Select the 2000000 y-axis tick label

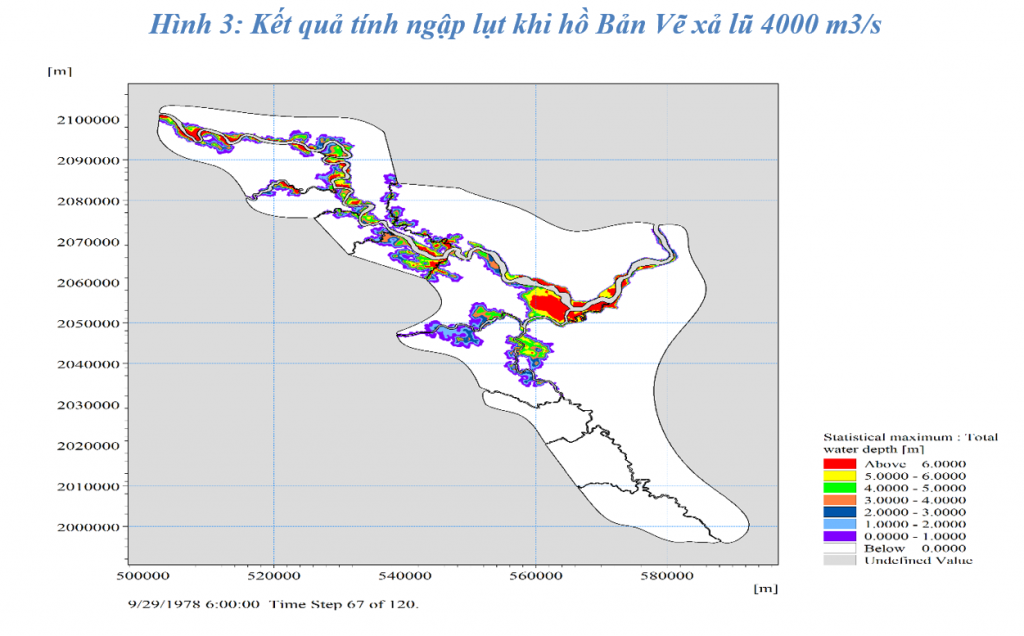[86, 527]
